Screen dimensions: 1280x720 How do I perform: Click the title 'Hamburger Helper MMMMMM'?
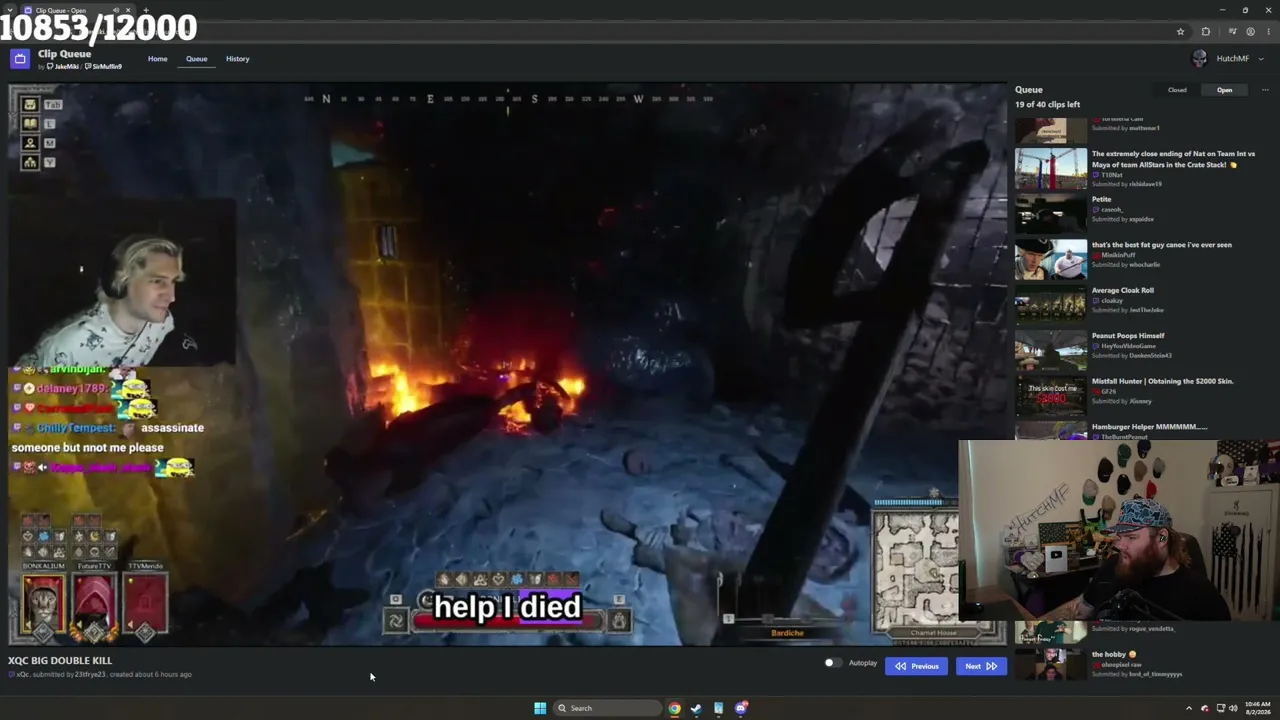click(x=1150, y=427)
